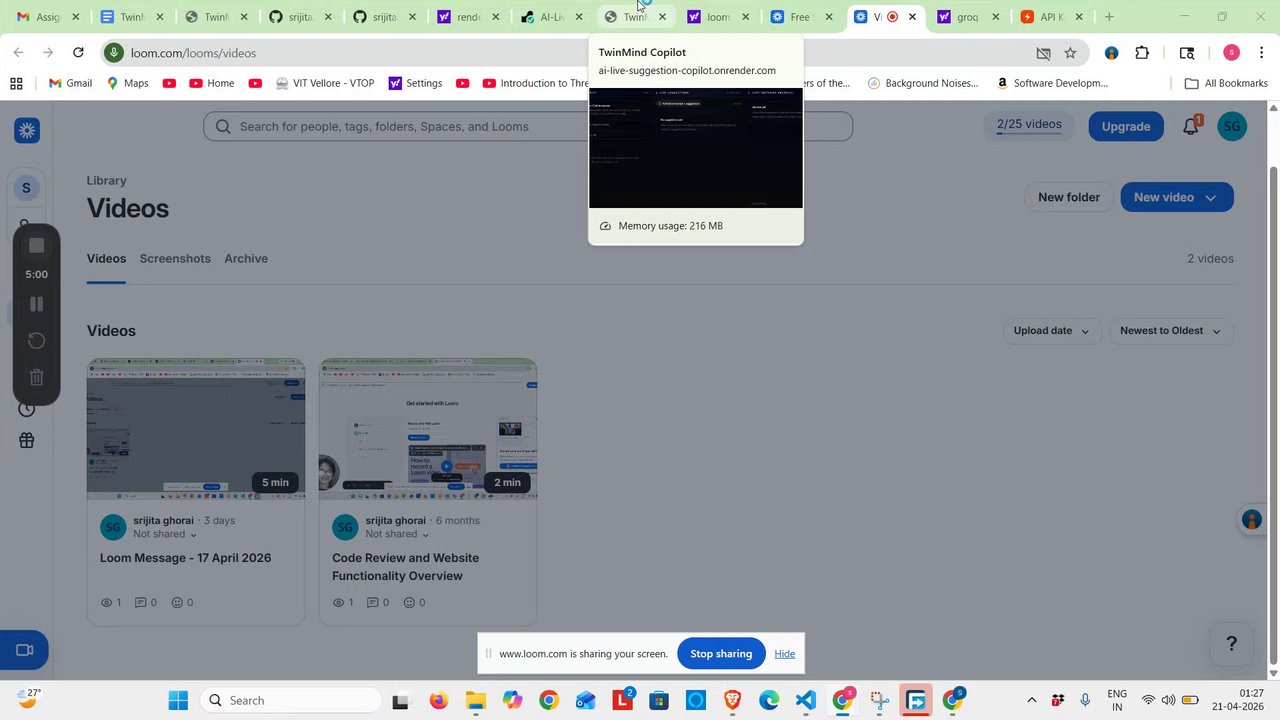Switch to the Archive tab
Image resolution: width=1280 pixels, height=720 pixels.
tap(246, 258)
